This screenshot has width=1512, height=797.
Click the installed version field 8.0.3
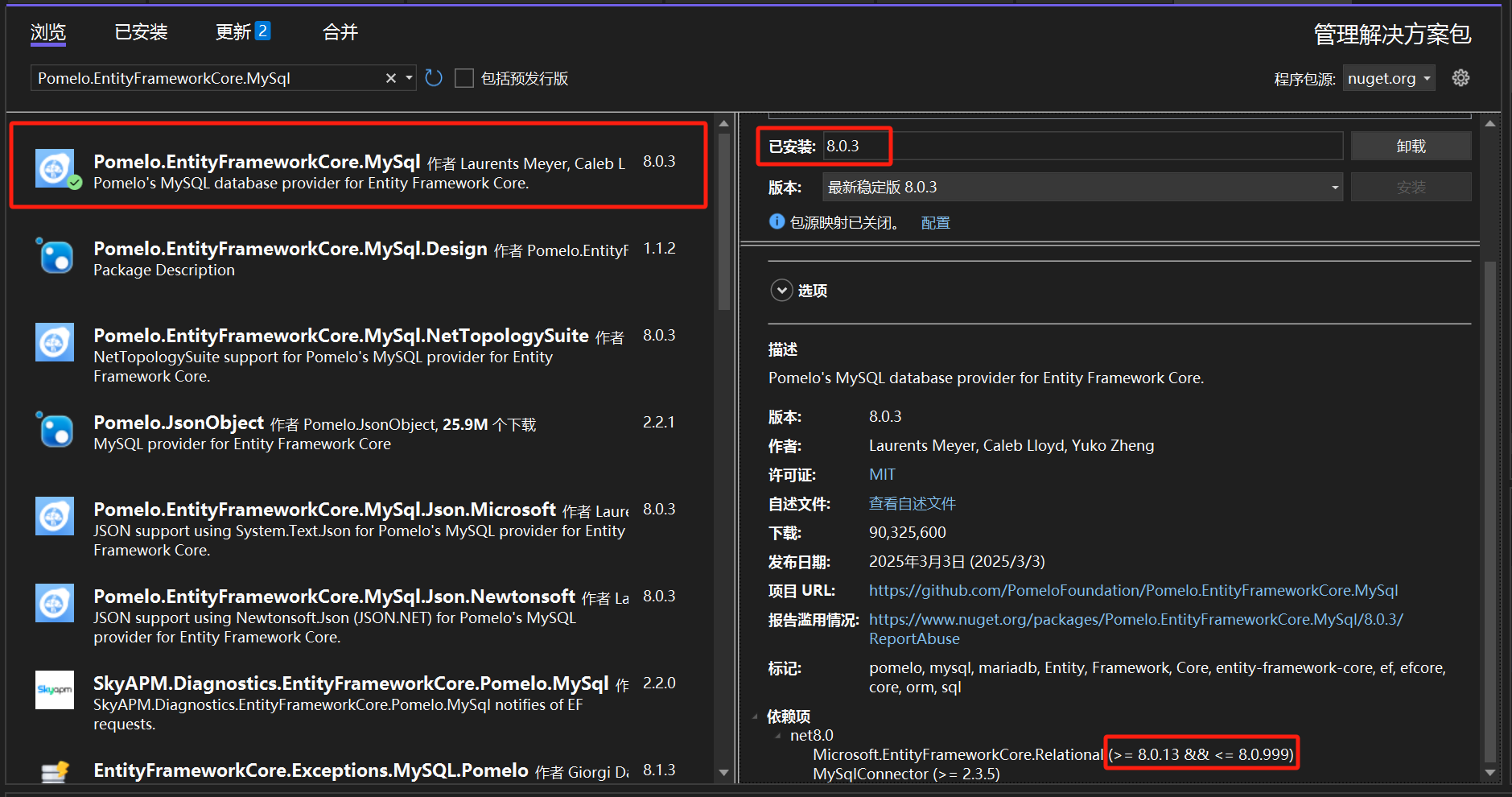click(1082, 146)
